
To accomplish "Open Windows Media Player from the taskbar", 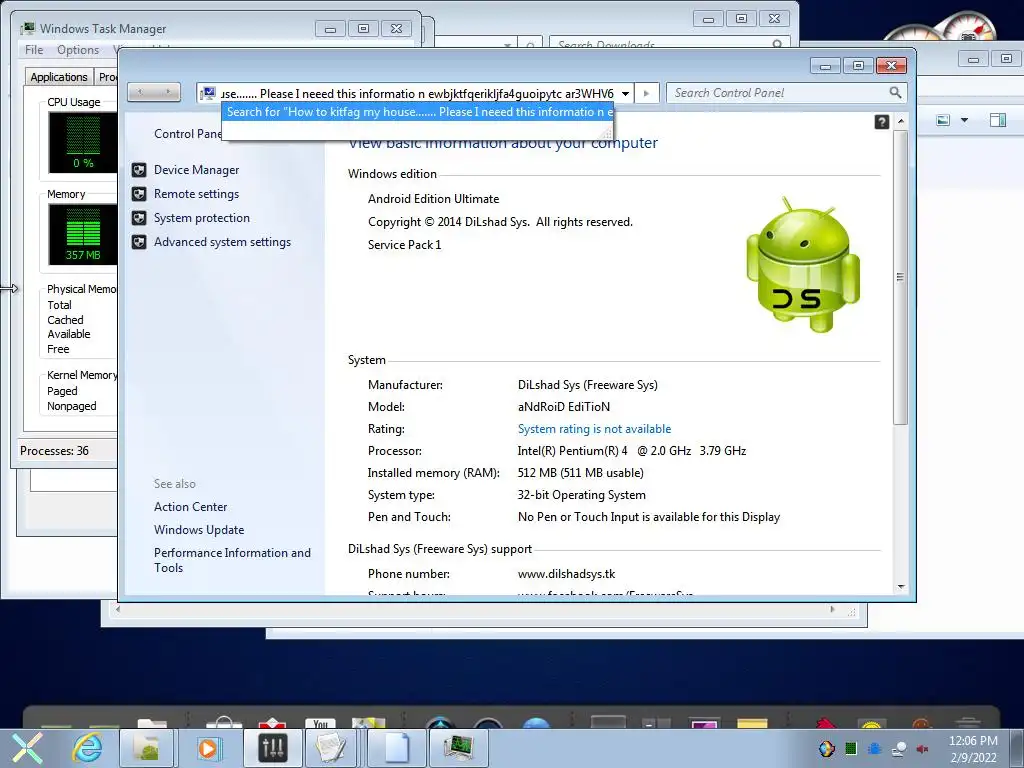I will [x=208, y=748].
